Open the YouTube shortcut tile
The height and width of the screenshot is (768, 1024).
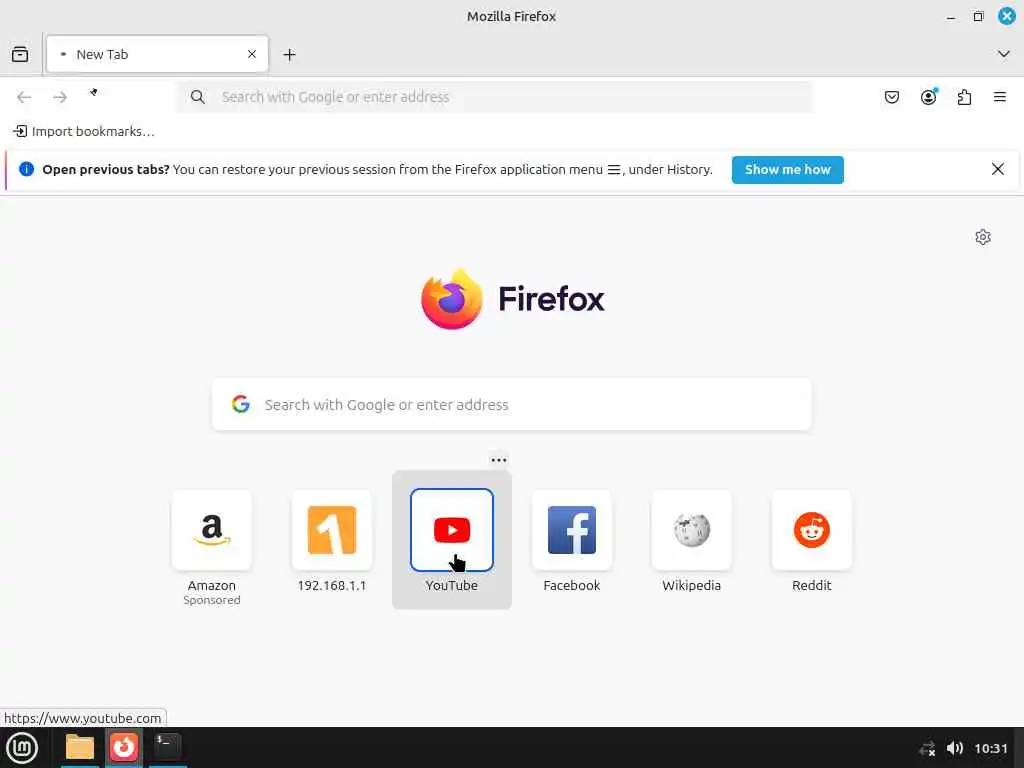point(452,530)
